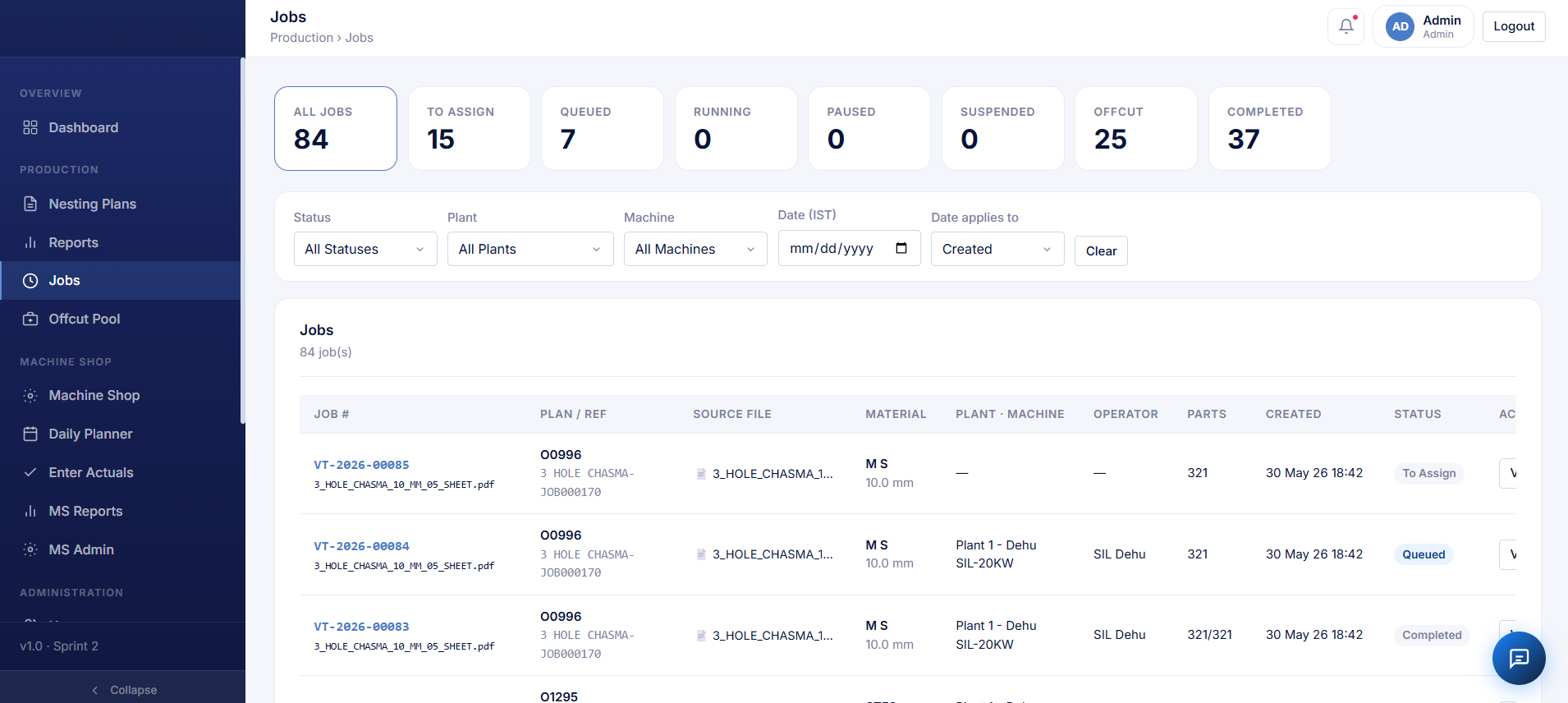Select the Suspended 0 card
The width and height of the screenshot is (1568, 703).
pos(1002,128)
